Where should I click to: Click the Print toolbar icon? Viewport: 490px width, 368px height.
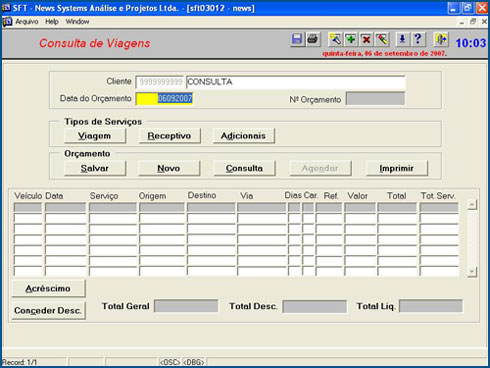pyautogui.click(x=313, y=39)
